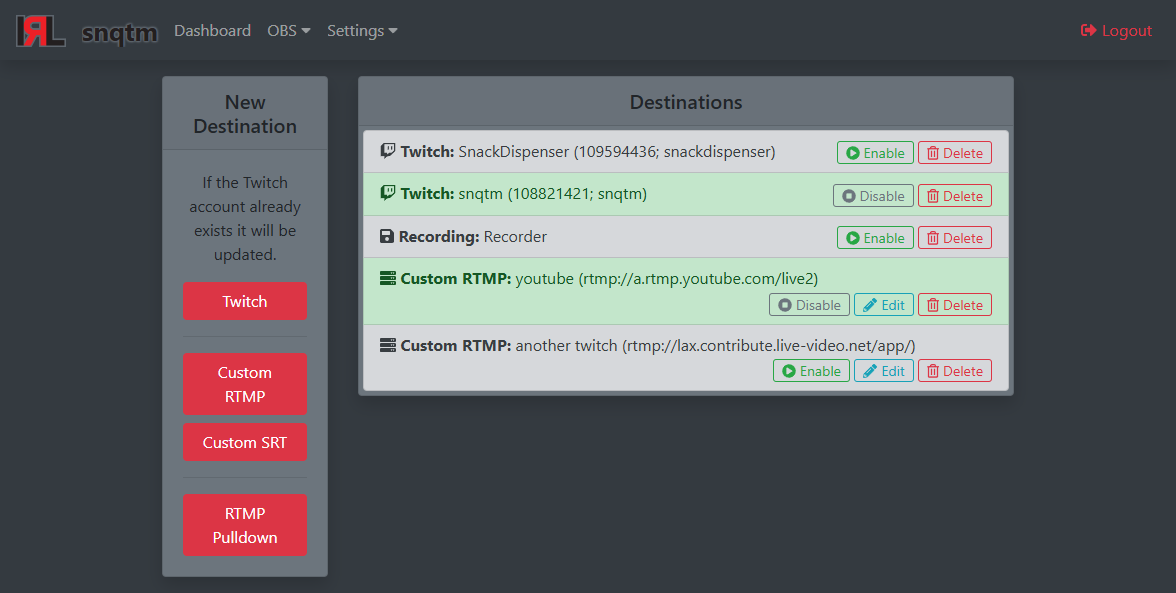
Task: Click the 'If the Twitch account already exists' note
Action: (x=244, y=218)
